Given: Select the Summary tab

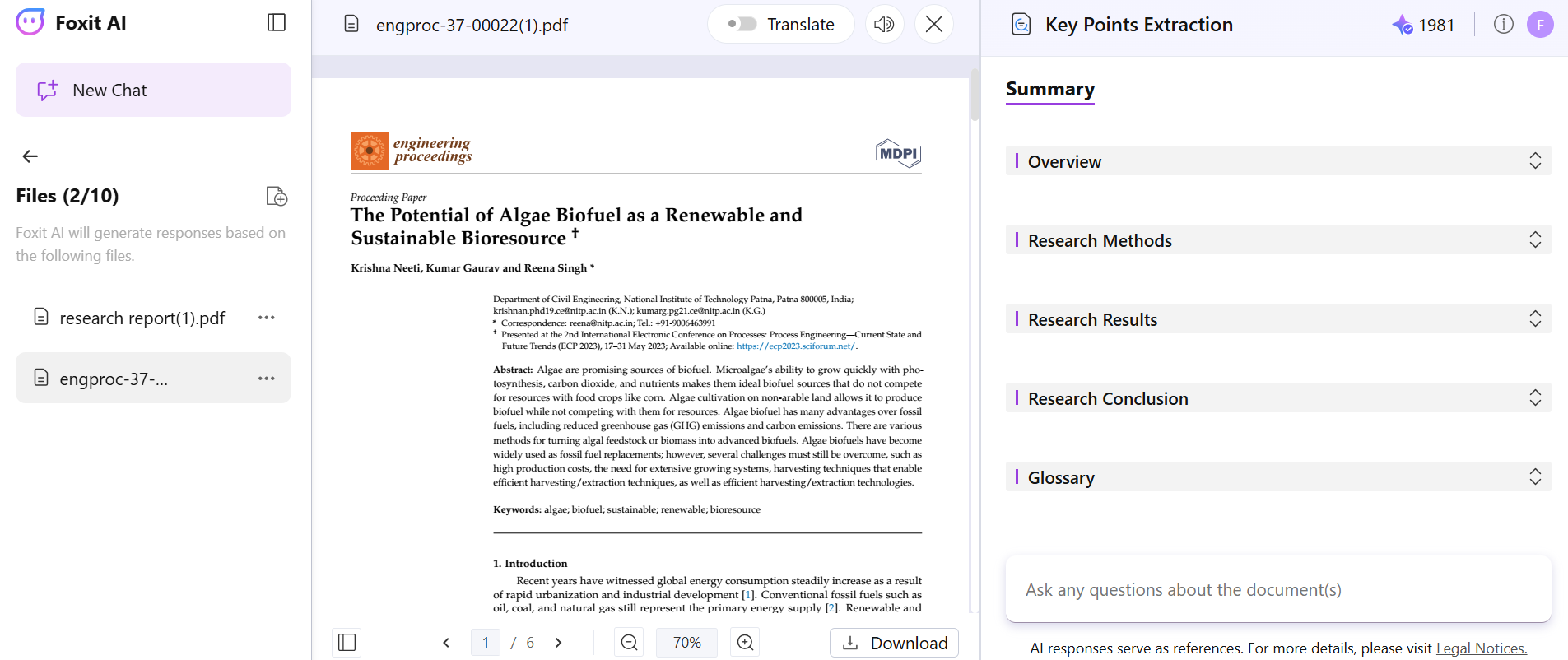Looking at the screenshot, I should point(1050,89).
